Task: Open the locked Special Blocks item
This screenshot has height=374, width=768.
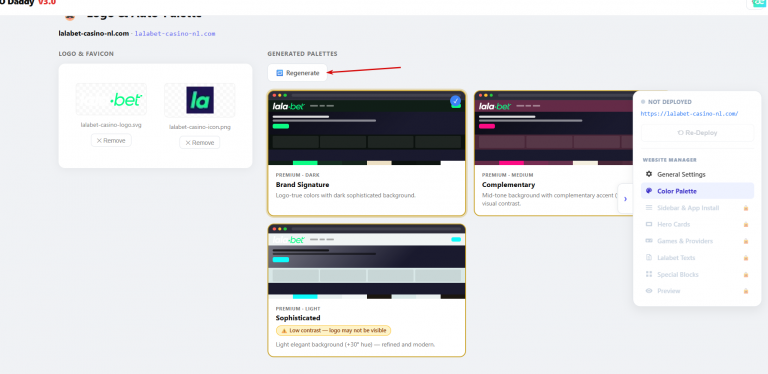Action: pos(697,274)
